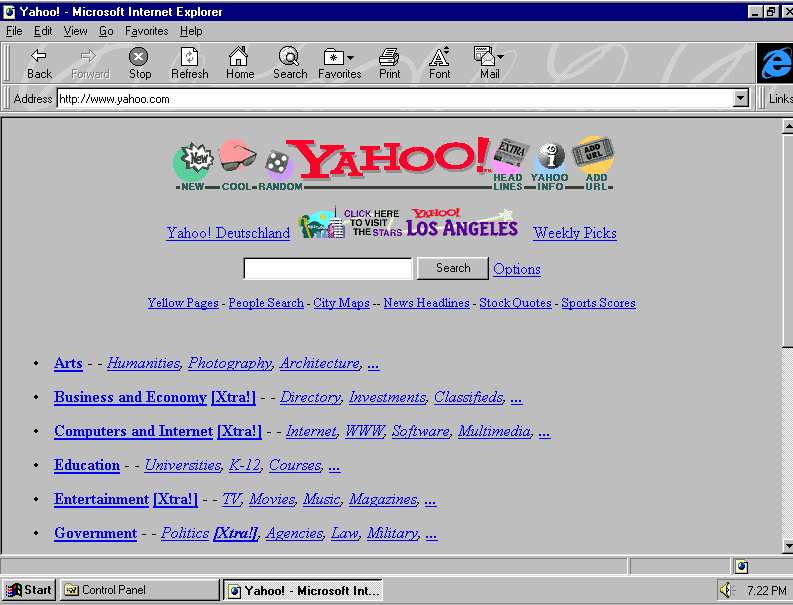This screenshot has height=605, width=793.
Task: Open the Education category
Action: click(x=87, y=465)
